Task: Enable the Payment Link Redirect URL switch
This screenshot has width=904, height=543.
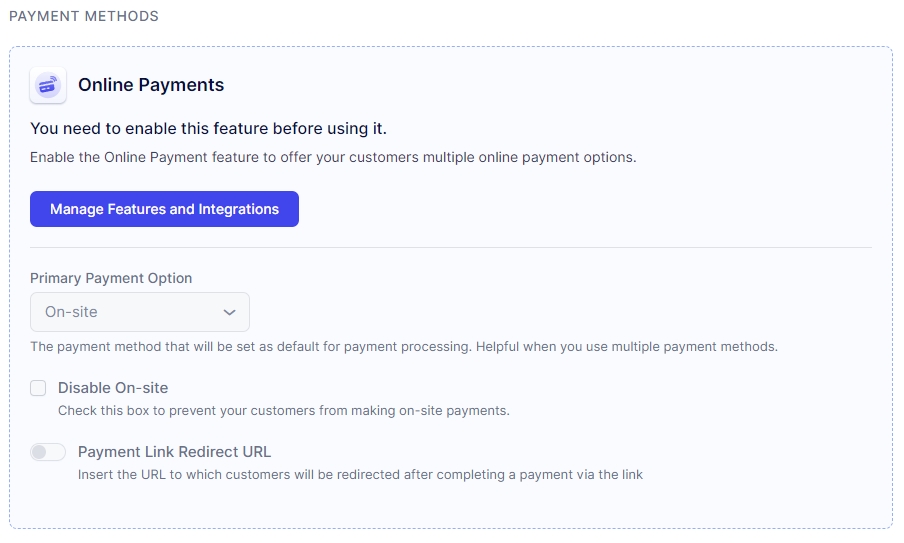Action: tap(48, 452)
